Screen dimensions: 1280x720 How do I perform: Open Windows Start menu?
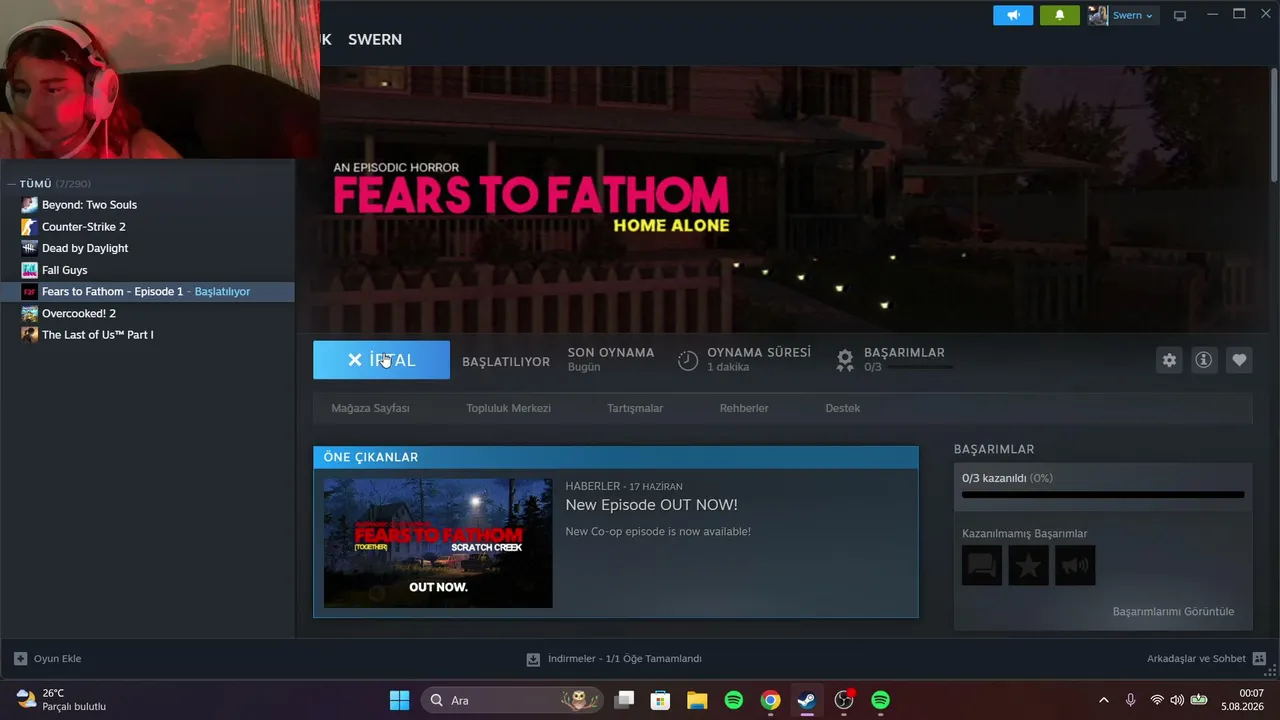(x=399, y=700)
